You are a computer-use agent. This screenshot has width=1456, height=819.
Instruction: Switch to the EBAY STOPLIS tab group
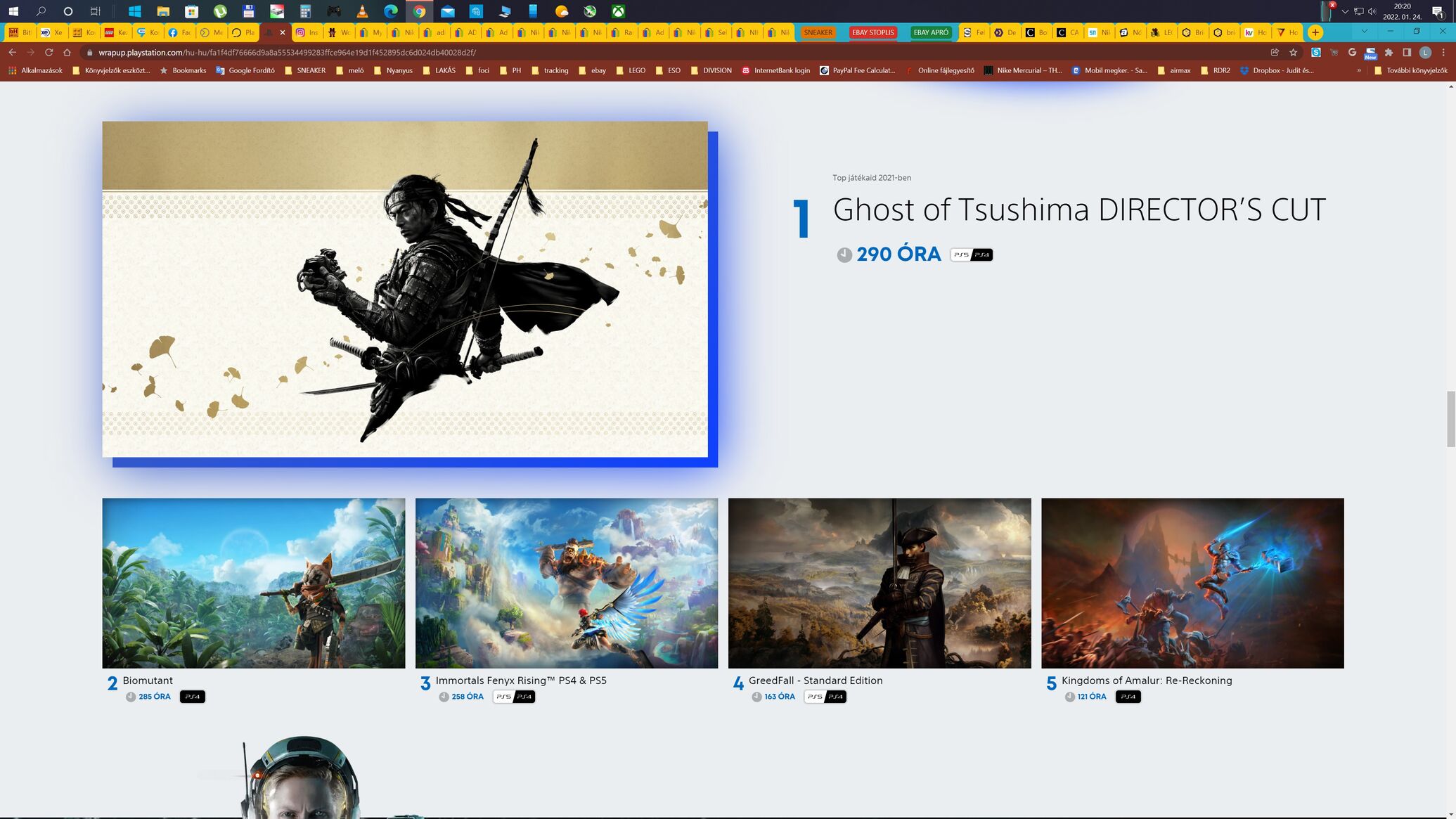click(872, 32)
